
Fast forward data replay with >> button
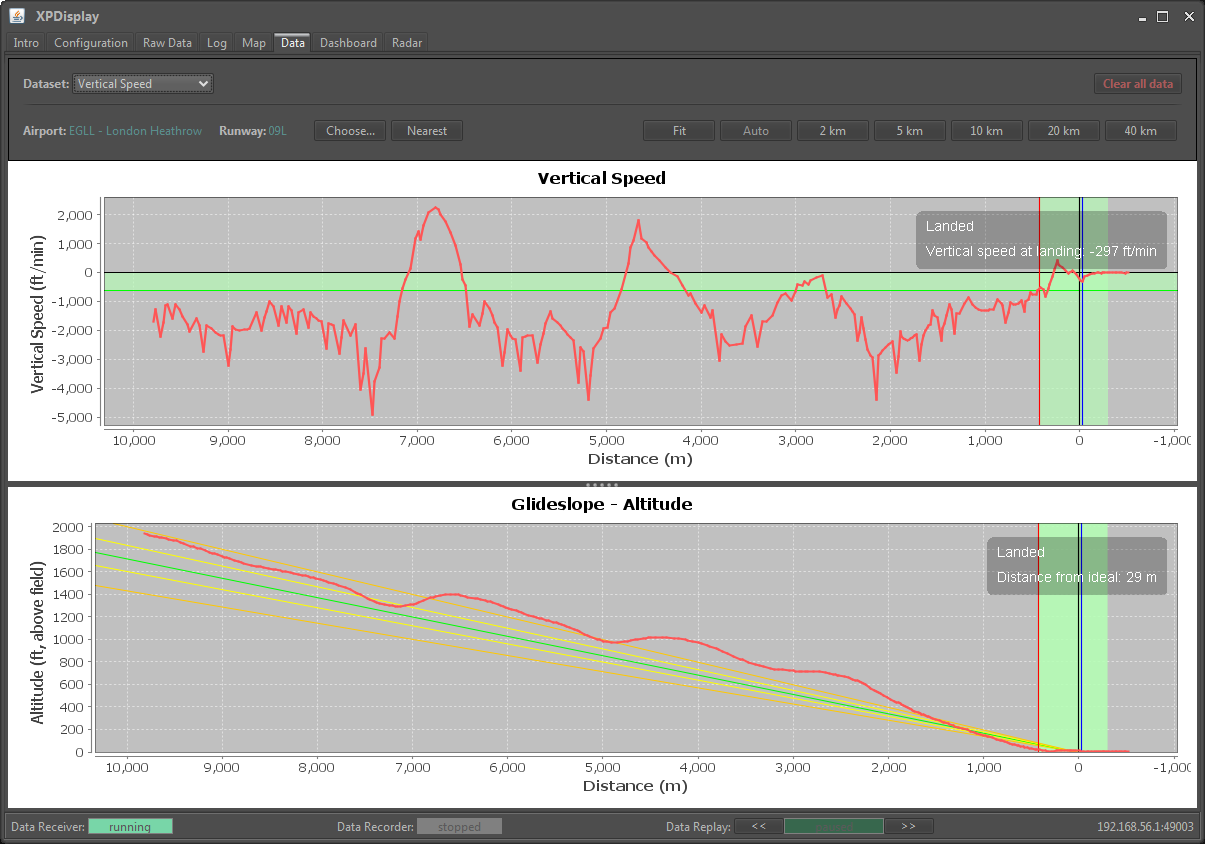(908, 826)
